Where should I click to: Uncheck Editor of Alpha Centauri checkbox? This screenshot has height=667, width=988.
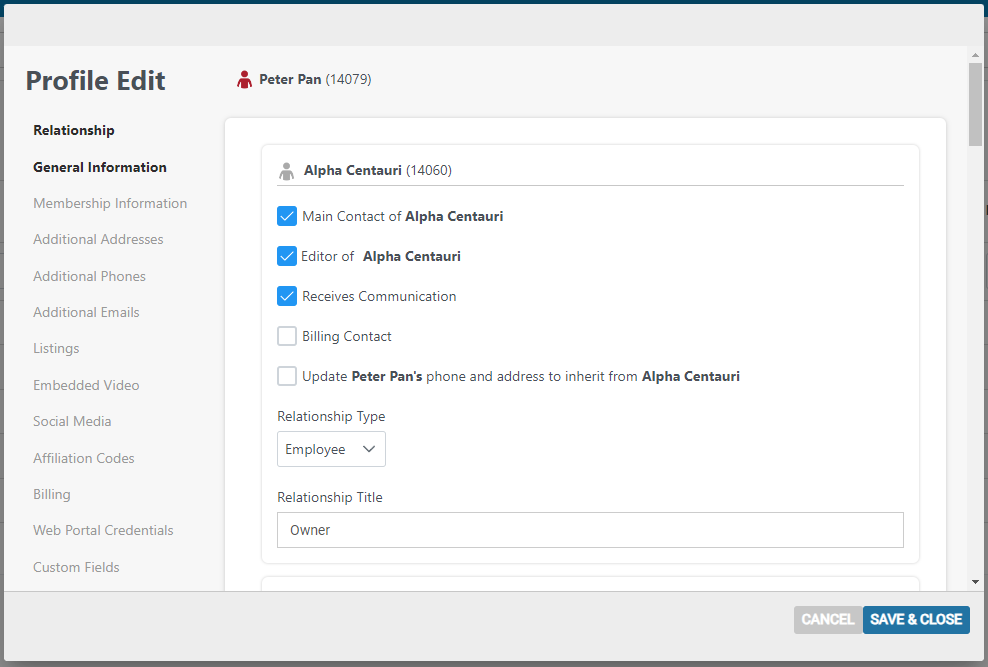click(x=287, y=256)
